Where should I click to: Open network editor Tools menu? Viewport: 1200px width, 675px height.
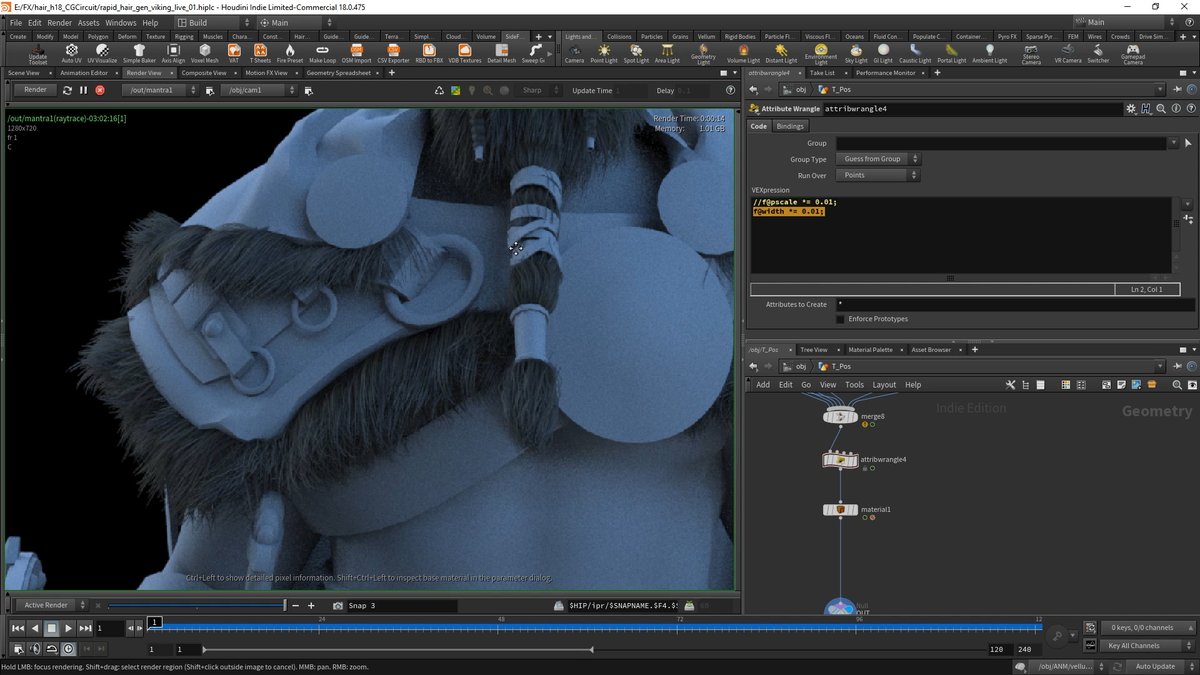[854, 384]
